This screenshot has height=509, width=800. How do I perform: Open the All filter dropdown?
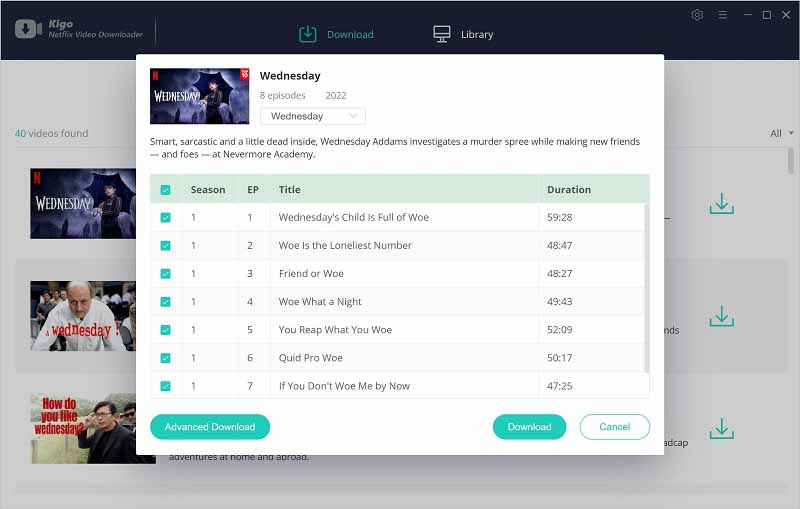(x=781, y=133)
